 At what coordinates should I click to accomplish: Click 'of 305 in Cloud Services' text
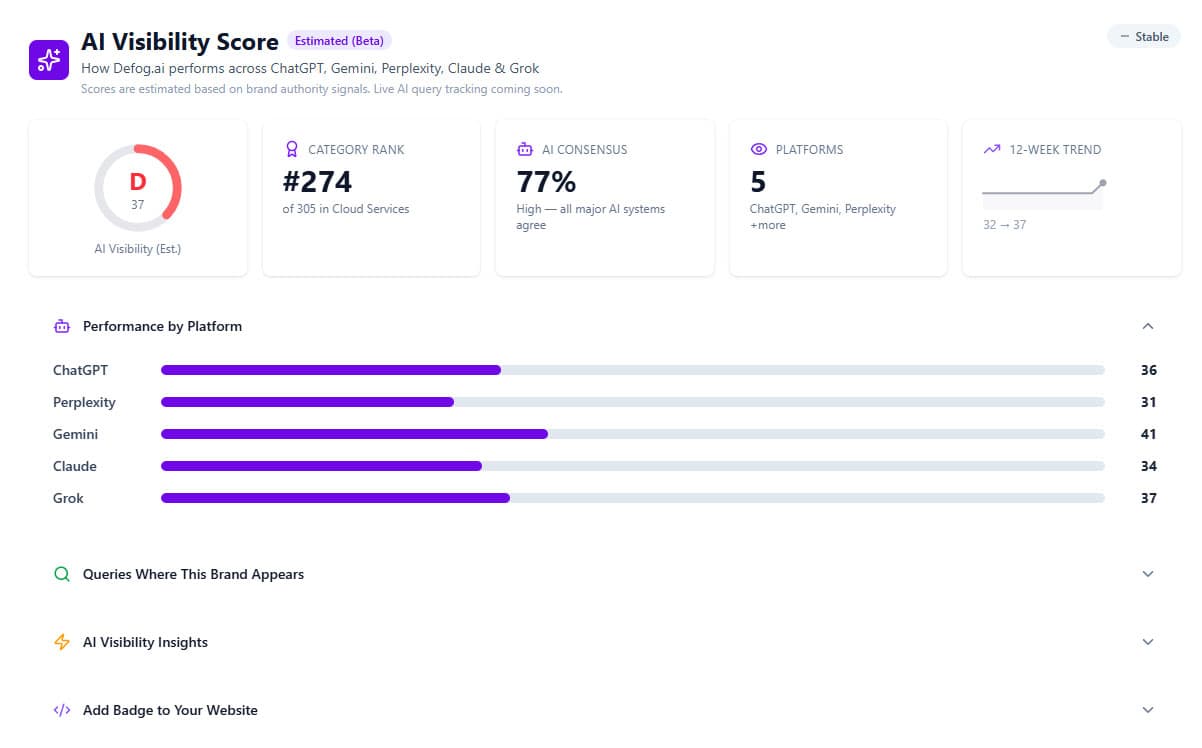coord(346,209)
